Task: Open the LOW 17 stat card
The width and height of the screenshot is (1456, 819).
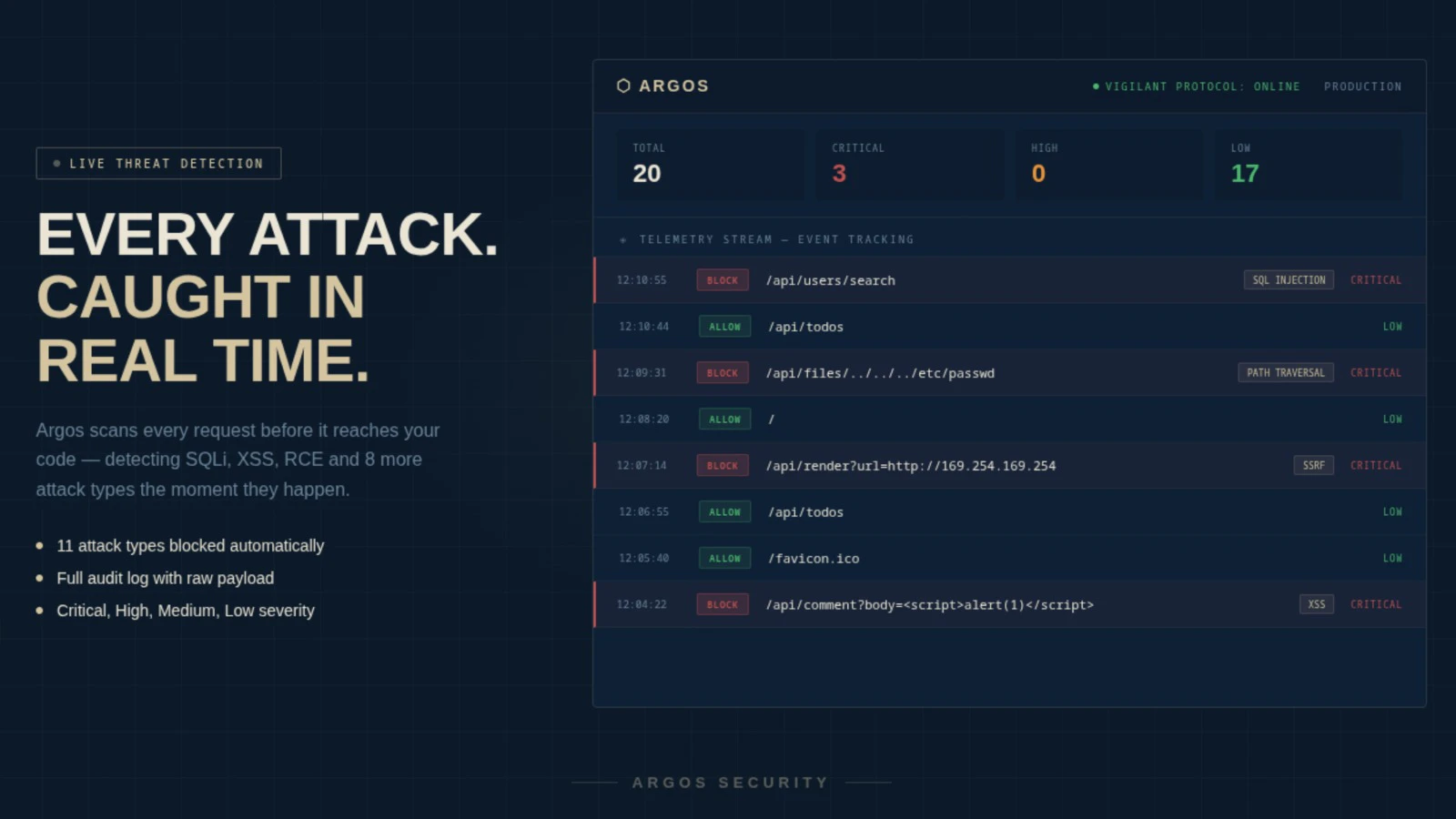Action: tap(1309, 165)
